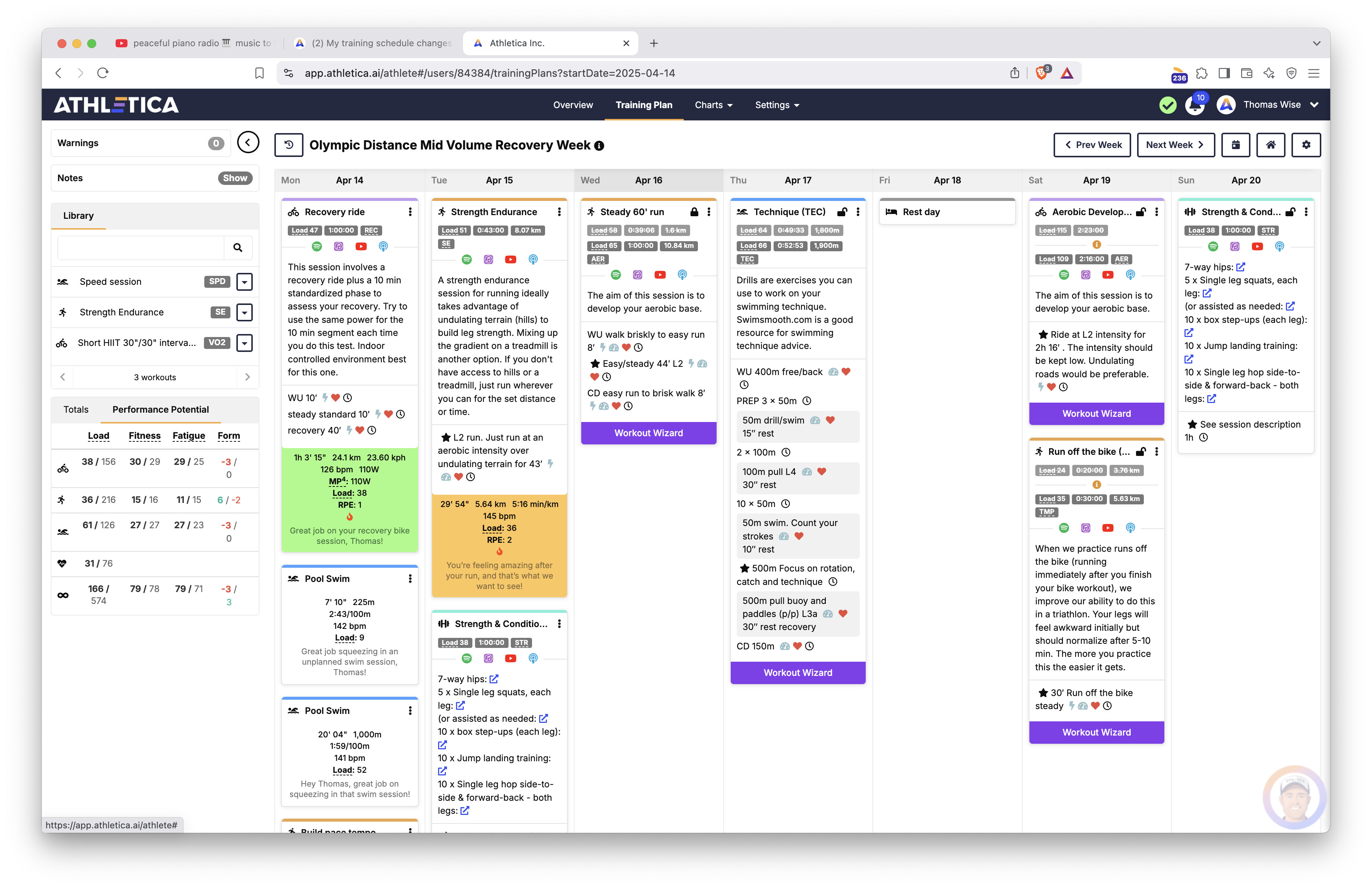Open Apple Music icon on Steady 60' run
Image resolution: width=1372 pixels, height=888 pixels.
coord(638,275)
